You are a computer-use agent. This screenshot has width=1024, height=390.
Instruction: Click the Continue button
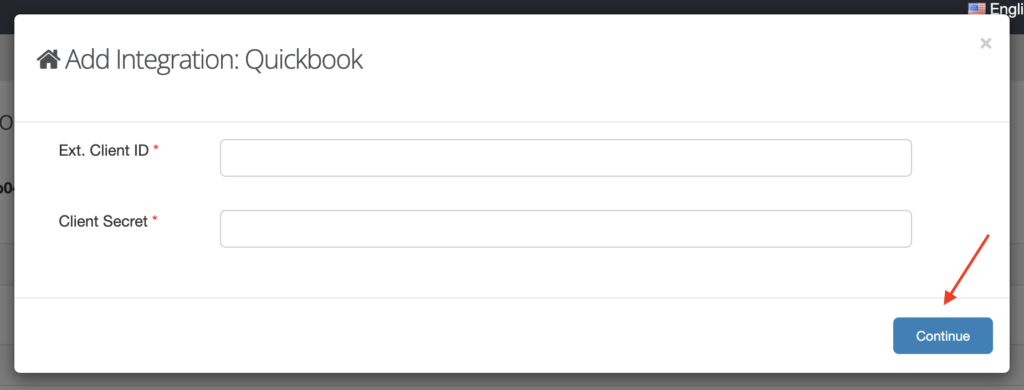click(x=942, y=336)
